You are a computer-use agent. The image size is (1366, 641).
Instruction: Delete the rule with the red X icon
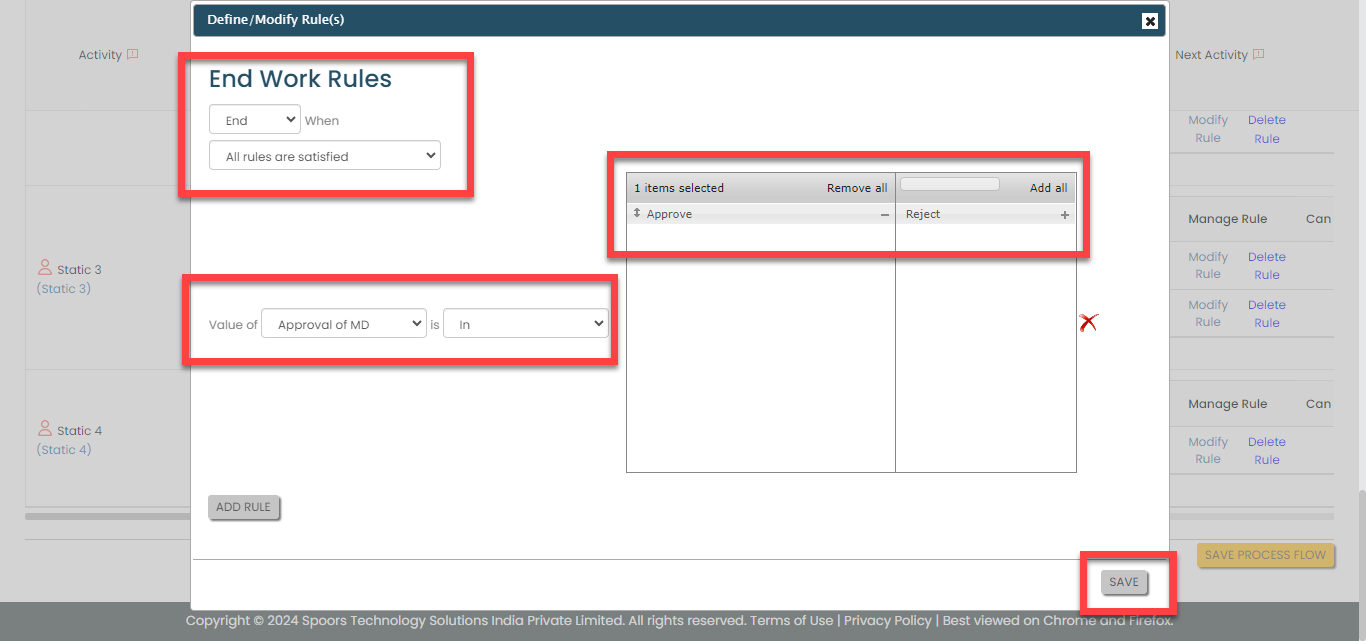1088,322
